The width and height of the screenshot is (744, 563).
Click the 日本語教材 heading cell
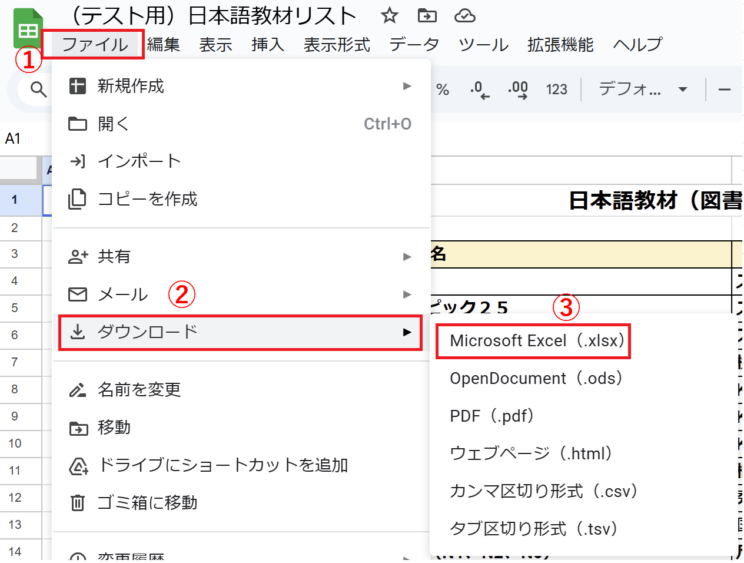pyautogui.click(x=654, y=200)
